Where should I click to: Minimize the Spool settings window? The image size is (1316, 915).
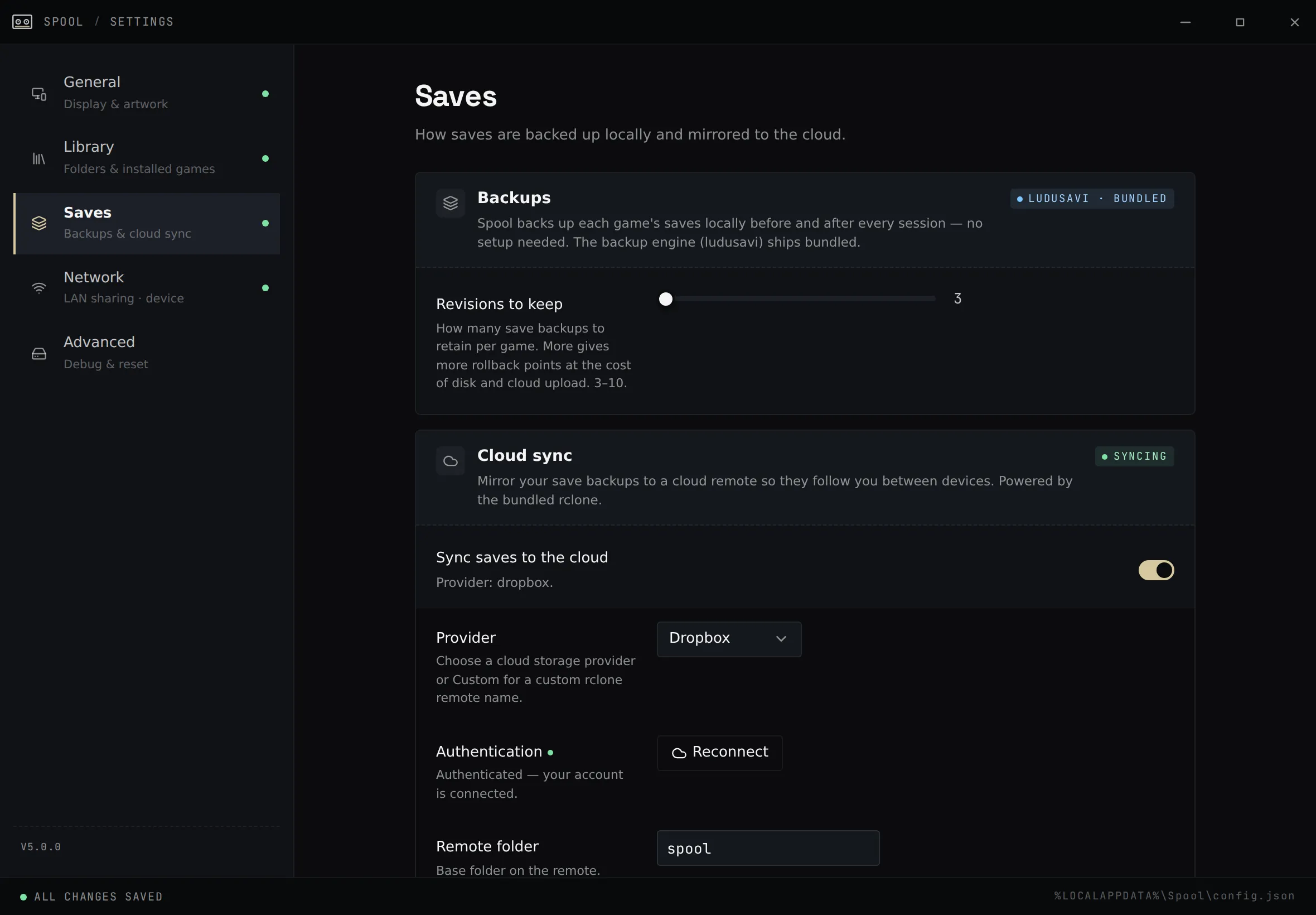(x=1186, y=22)
